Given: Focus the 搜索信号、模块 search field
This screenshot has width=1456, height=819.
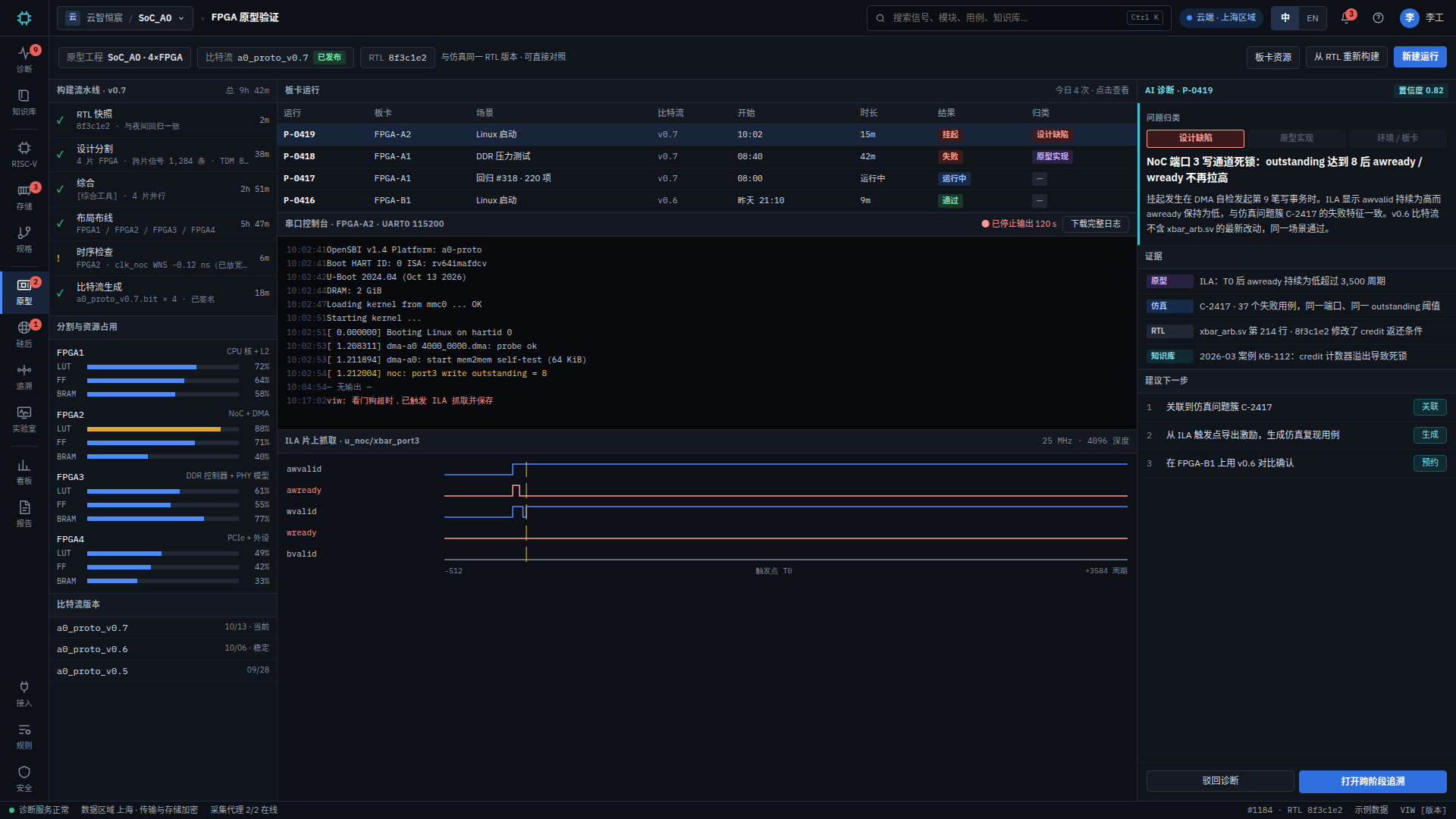Looking at the screenshot, I should point(1018,17).
